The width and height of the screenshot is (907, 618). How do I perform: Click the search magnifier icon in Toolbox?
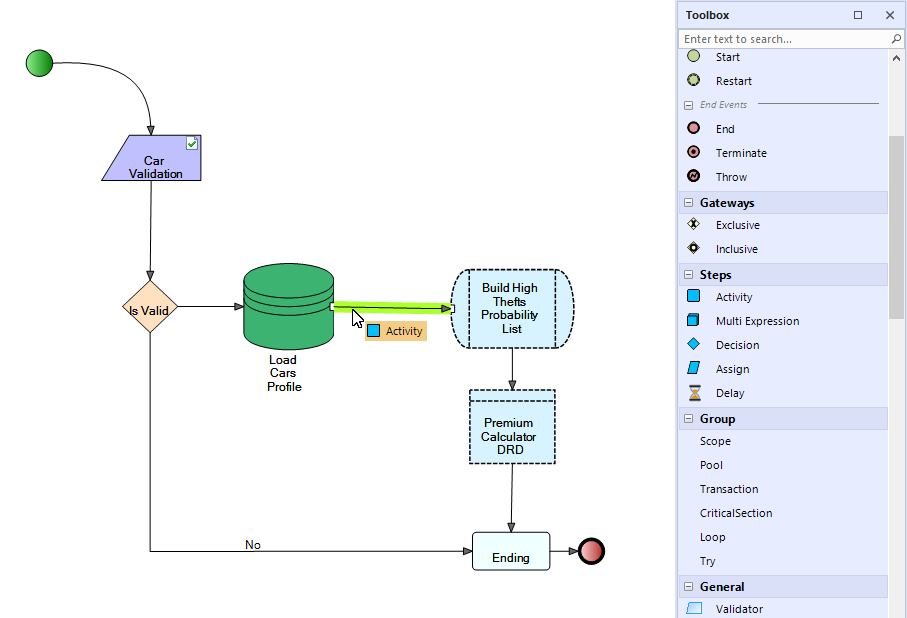896,39
